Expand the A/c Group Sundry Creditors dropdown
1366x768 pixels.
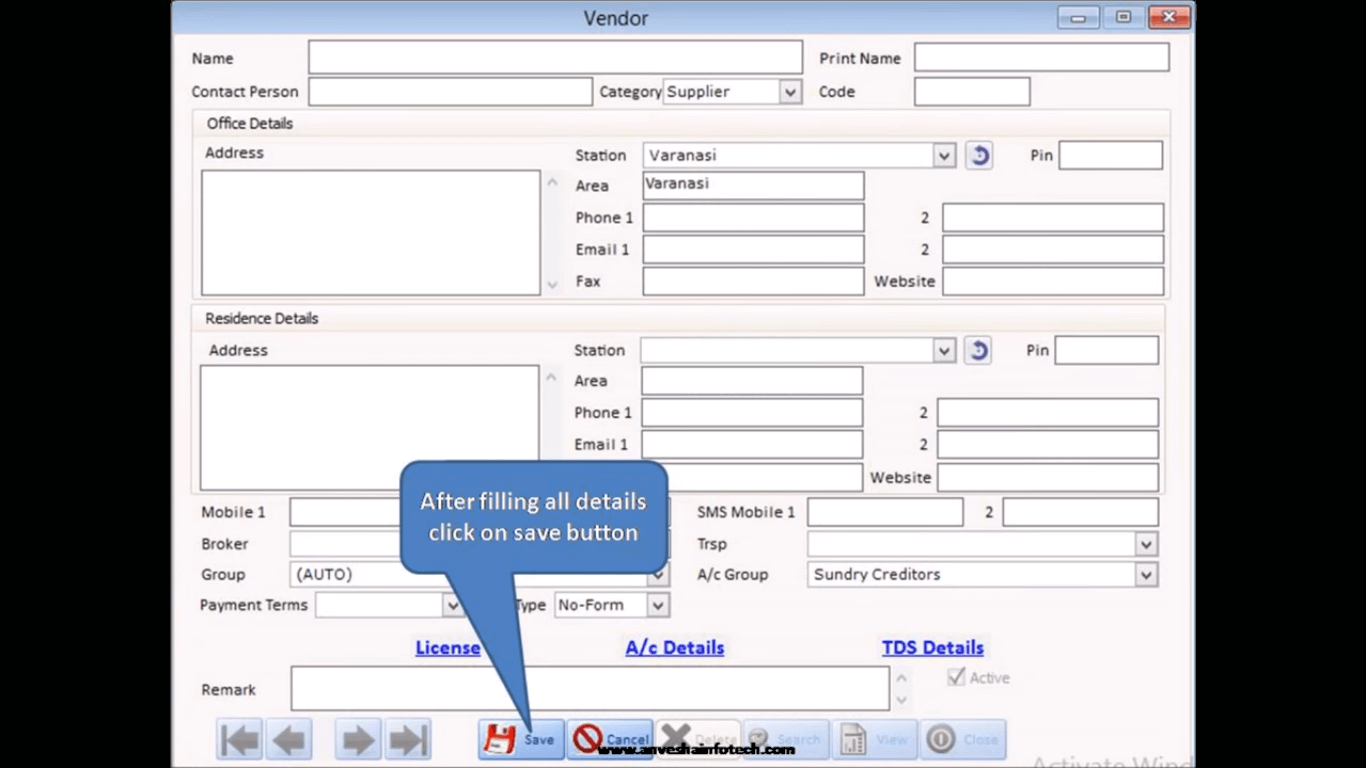1146,575
